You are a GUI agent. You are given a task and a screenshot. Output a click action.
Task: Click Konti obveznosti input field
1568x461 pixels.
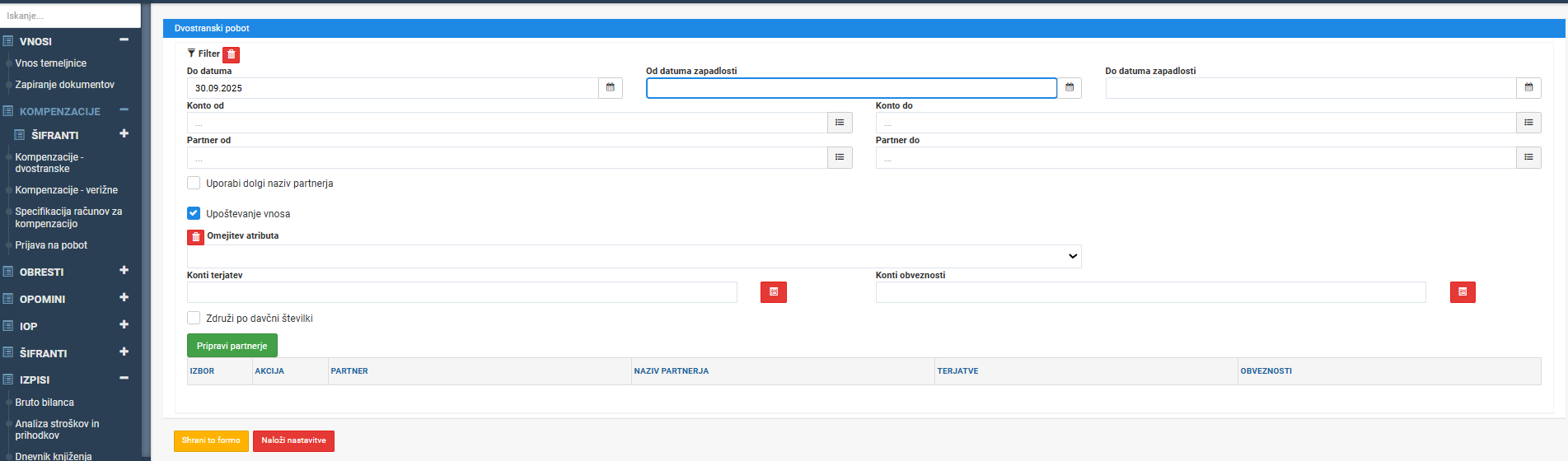point(1151,292)
